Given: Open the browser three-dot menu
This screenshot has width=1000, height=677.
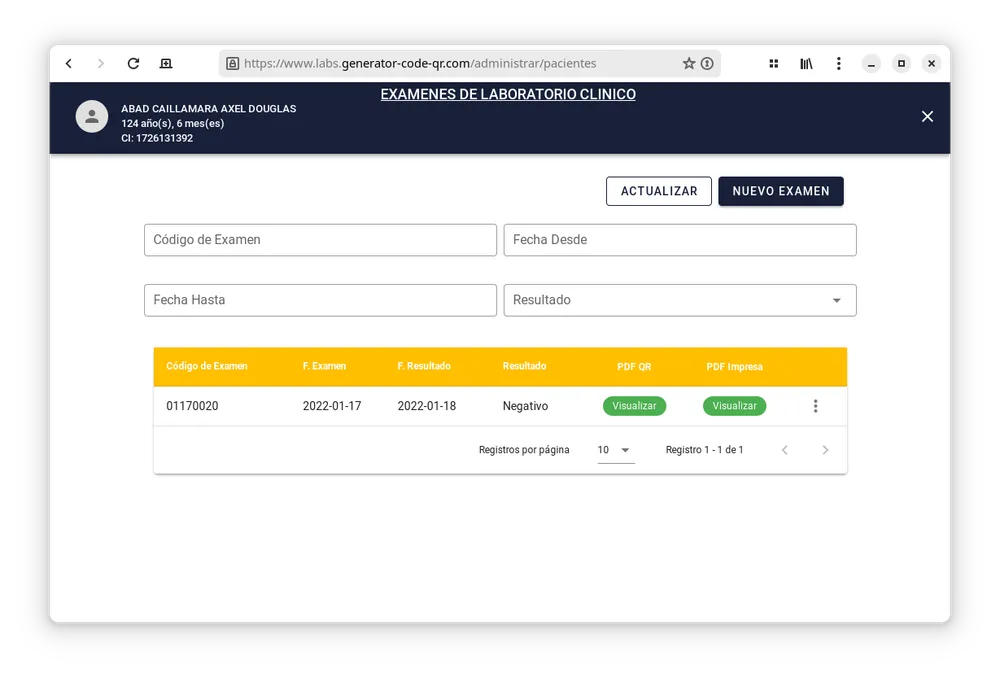Looking at the screenshot, I should click(x=839, y=63).
